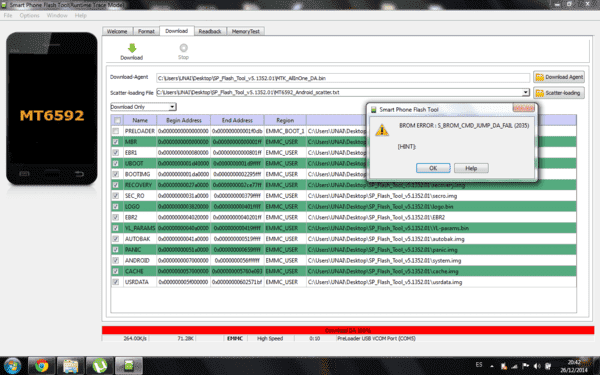Open uTorrent from the taskbar
This screenshot has width=600, height=375.
pos(99,365)
